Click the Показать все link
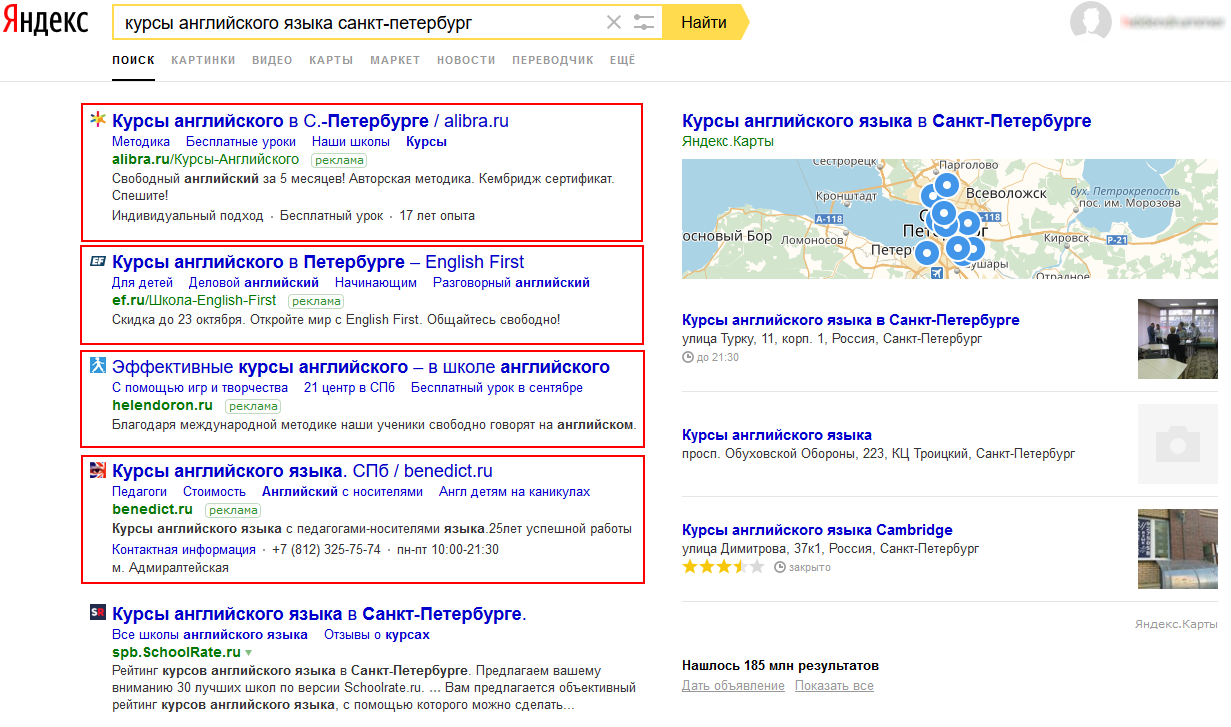 point(834,686)
